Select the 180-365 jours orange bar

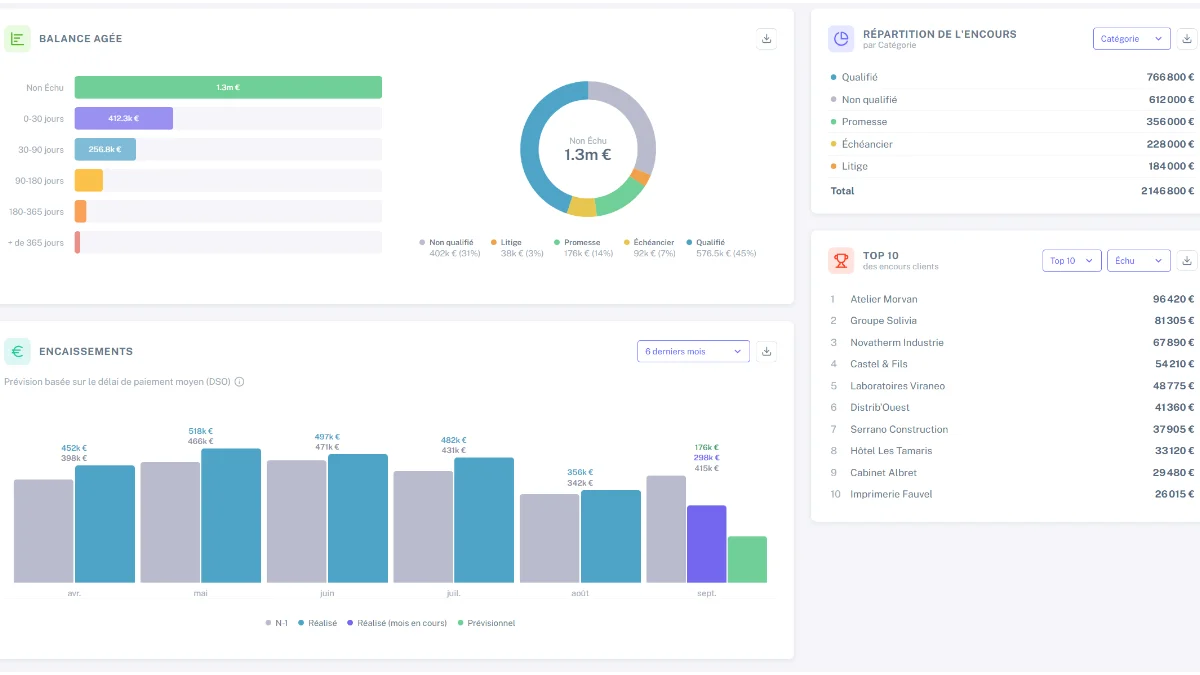click(x=81, y=211)
